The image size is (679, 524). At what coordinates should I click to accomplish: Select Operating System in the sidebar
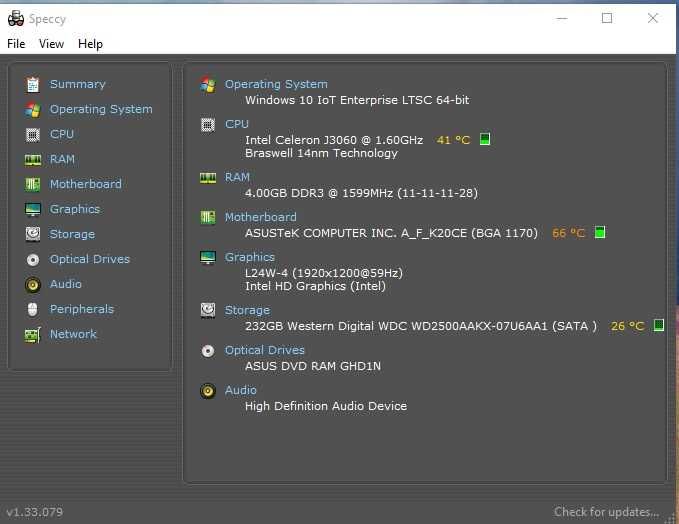[101, 109]
